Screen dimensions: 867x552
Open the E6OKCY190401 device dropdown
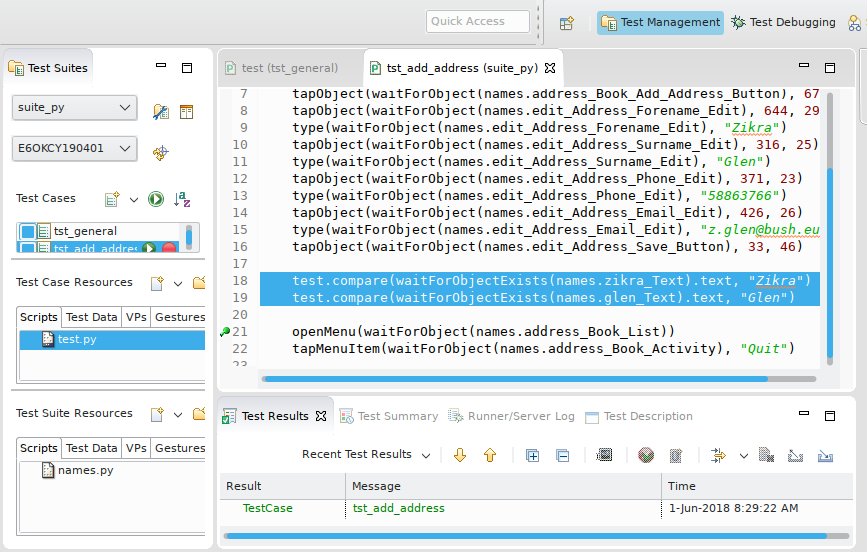click(x=74, y=149)
